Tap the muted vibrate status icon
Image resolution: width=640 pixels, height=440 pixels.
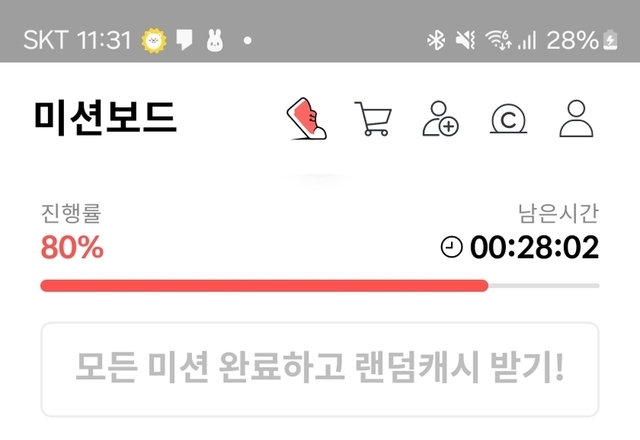point(465,40)
